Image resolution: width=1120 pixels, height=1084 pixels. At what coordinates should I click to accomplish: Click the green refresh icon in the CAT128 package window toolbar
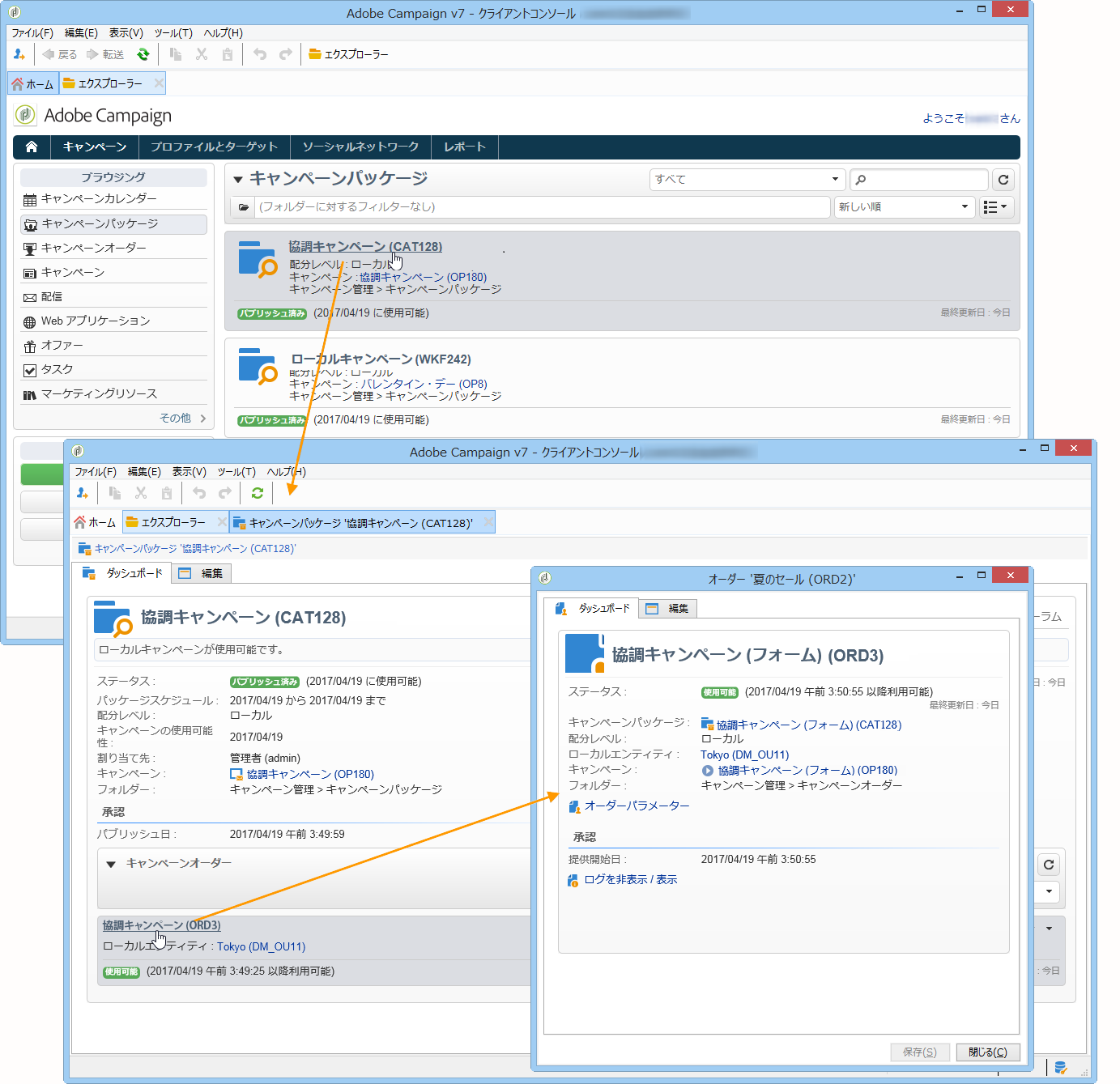tap(258, 493)
